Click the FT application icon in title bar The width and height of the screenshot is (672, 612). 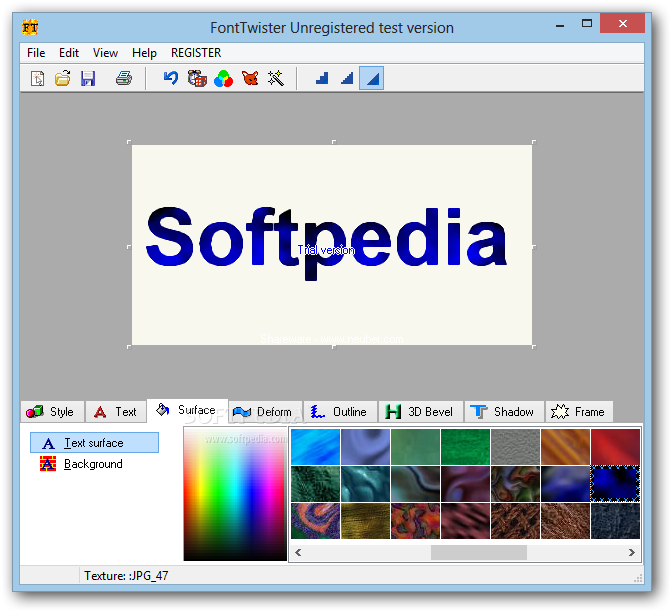(30, 28)
